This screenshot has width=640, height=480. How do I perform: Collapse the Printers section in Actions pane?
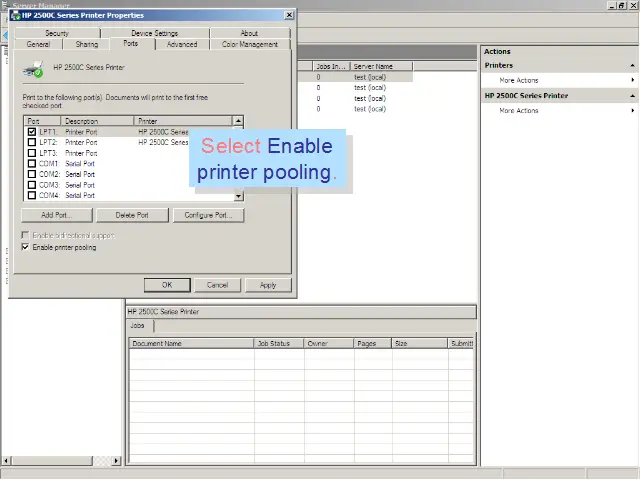[632, 65]
